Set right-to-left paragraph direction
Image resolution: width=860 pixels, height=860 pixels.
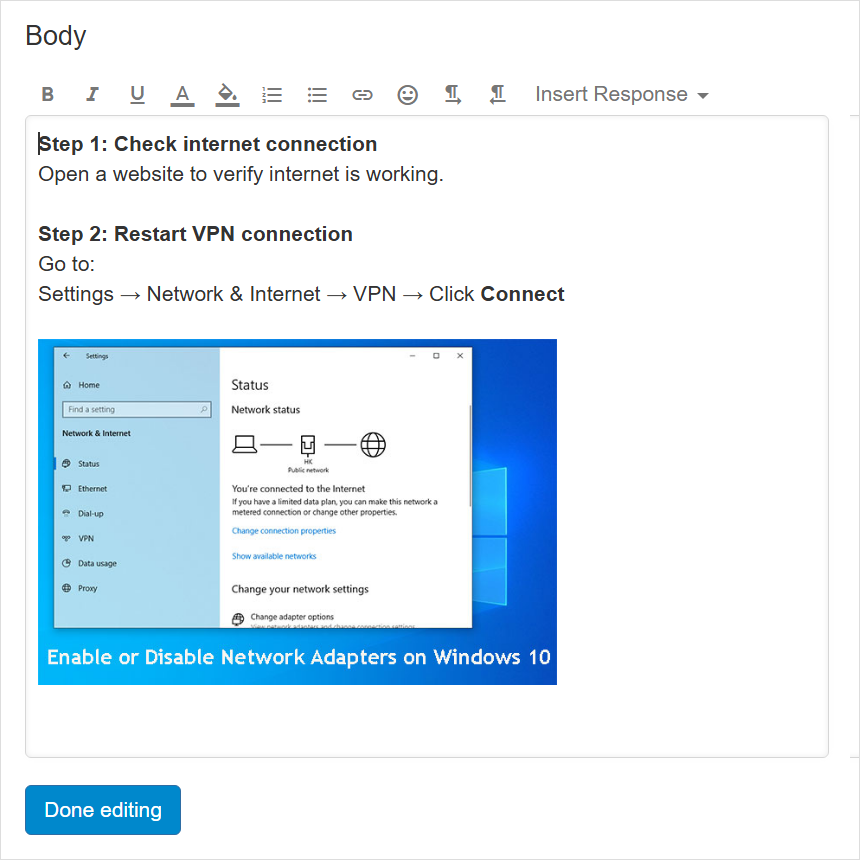point(497,94)
